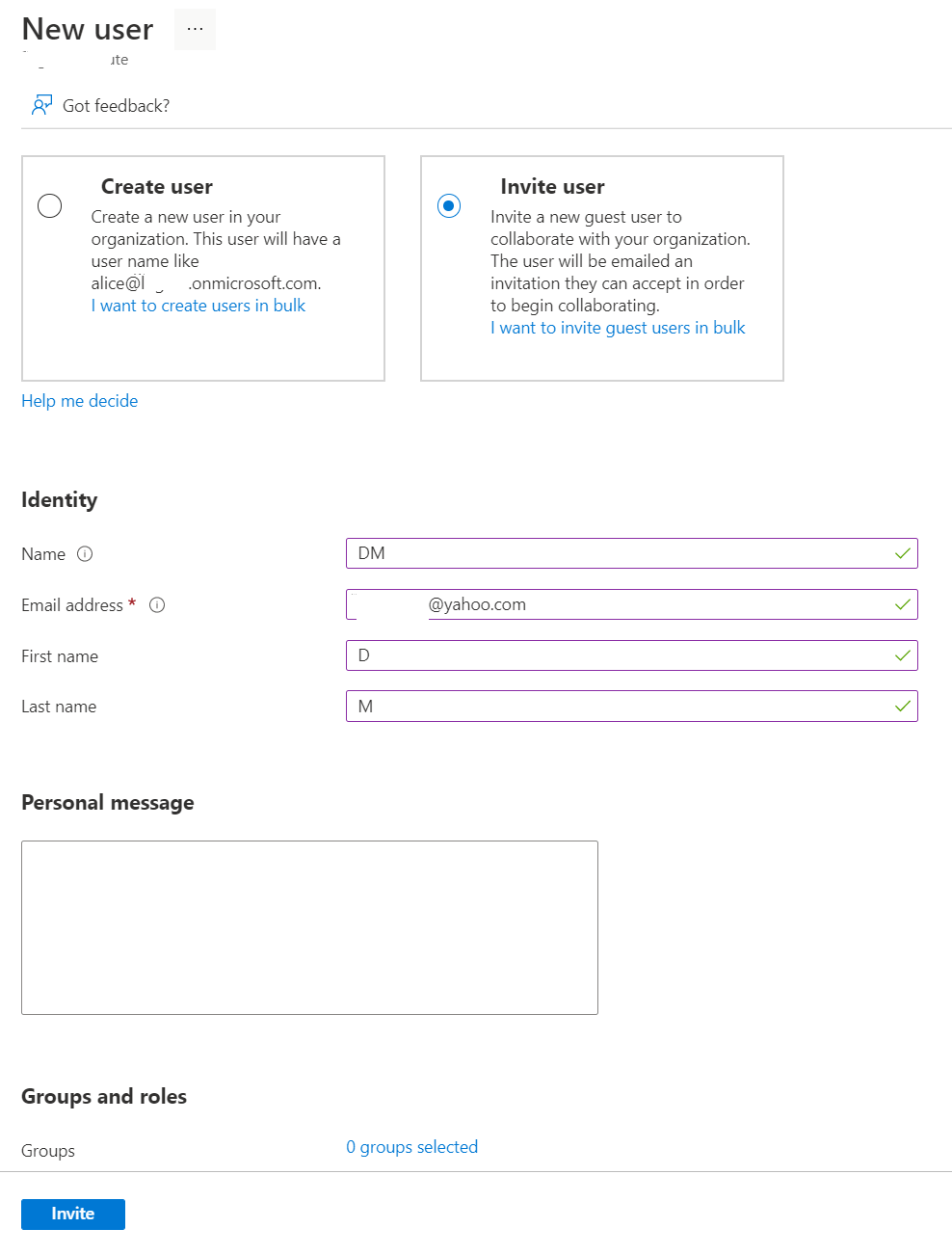The image size is (952, 1255).
Task: Click the Help me decide link
Action: point(80,401)
